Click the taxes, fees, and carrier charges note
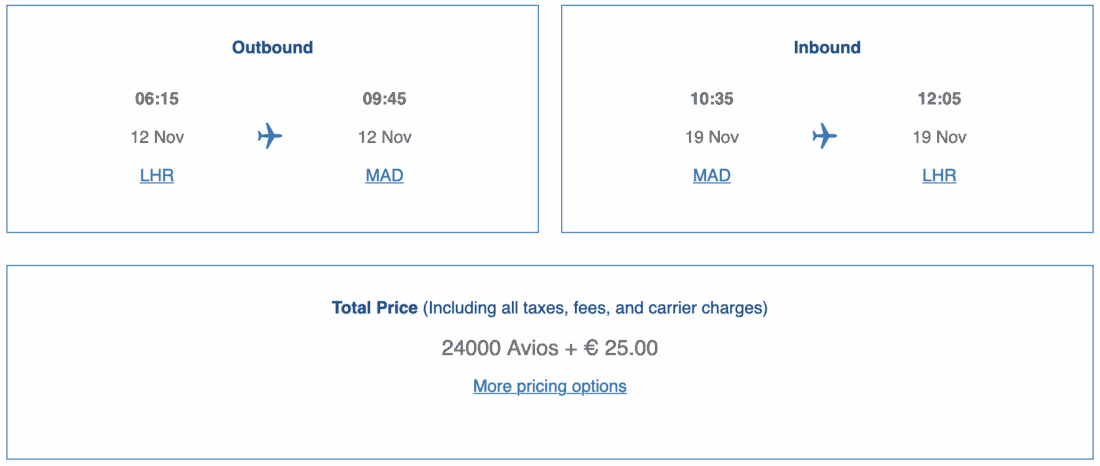Screen dimensions: 1100x466 tap(596, 308)
